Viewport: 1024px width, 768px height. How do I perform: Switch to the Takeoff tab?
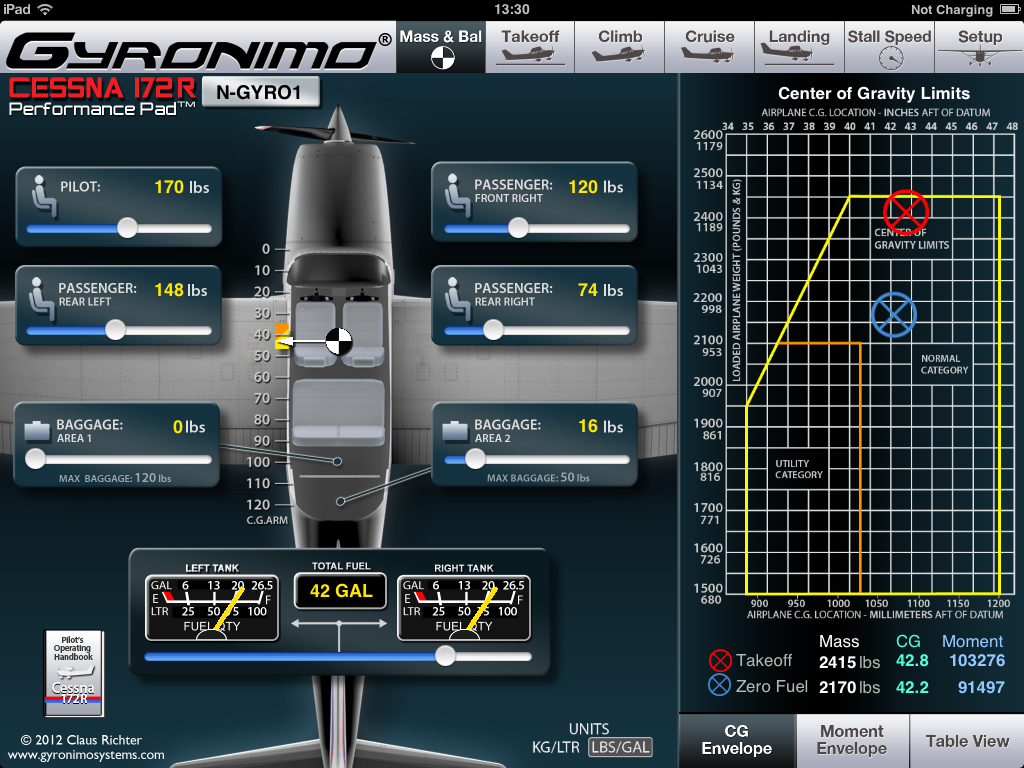click(x=530, y=47)
